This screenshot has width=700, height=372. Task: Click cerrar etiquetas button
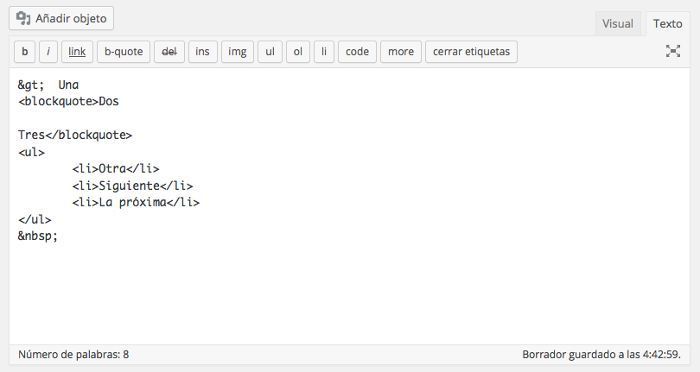[471, 51]
